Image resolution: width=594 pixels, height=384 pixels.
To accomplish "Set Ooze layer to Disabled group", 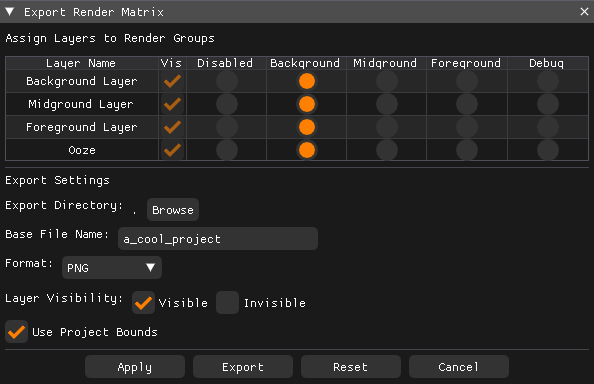I will click(x=227, y=150).
